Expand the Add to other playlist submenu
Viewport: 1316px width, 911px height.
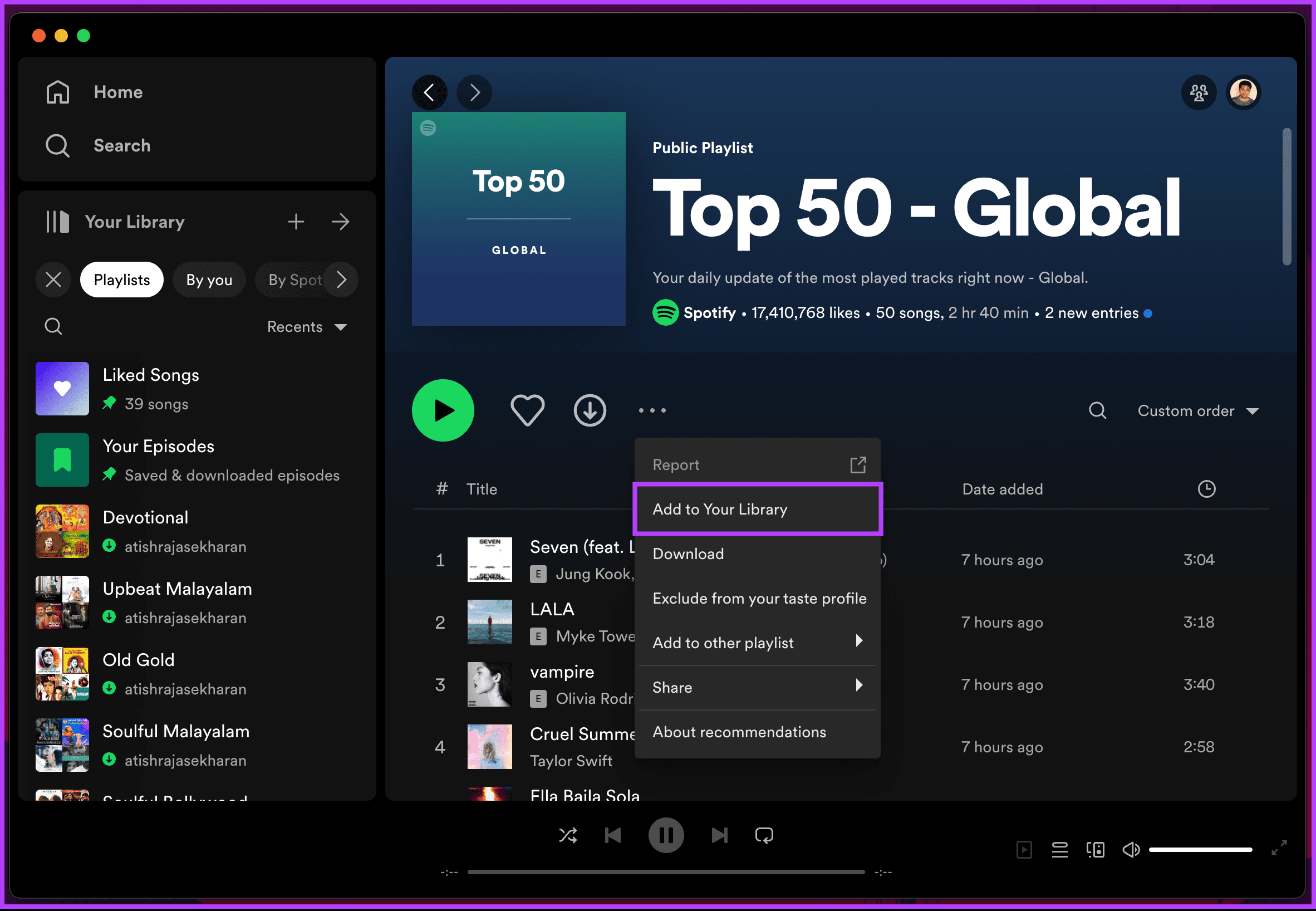coord(757,643)
